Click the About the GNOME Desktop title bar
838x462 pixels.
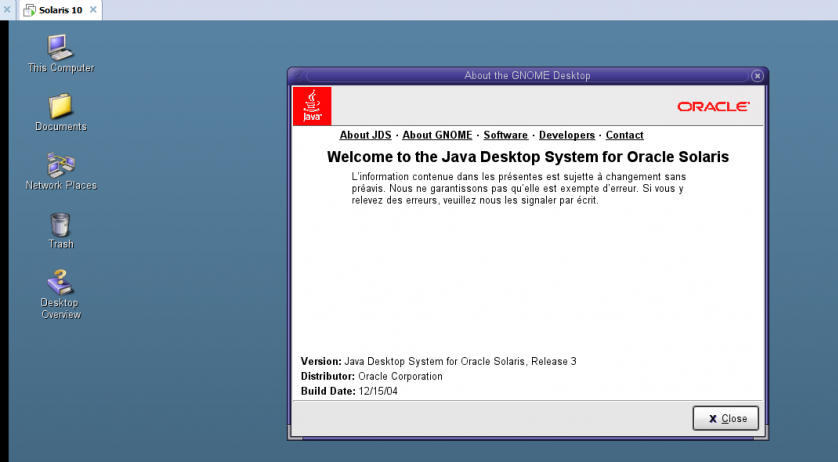[527, 75]
